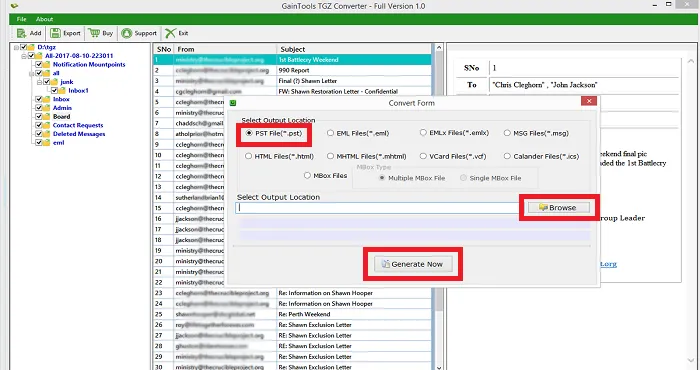Image resolution: width=700 pixels, height=370 pixels.
Task: Toggle the Admin folder checkbox
Action: click(39, 108)
